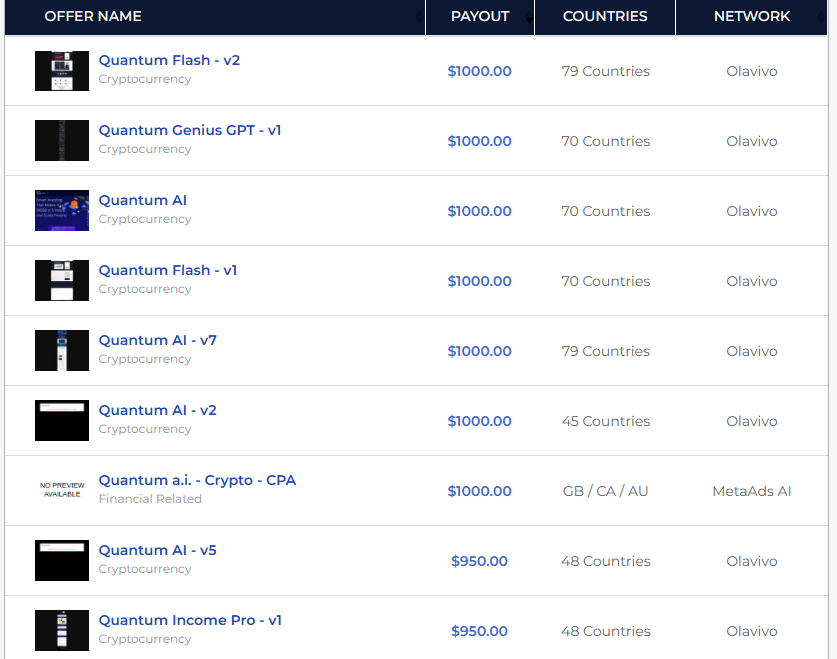The height and width of the screenshot is (659, 837).
Task: Sort by the NETWORK column header
Action: tap(752, 17)
